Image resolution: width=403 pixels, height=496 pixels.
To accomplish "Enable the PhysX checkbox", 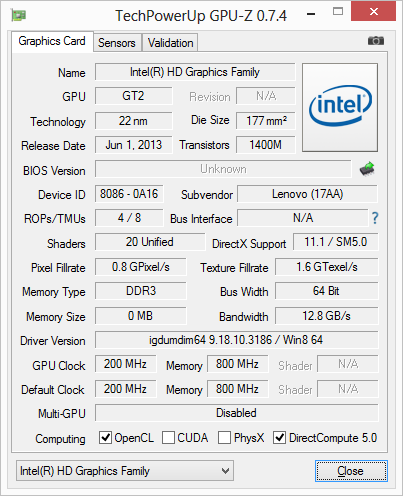I will coord(224,438).
